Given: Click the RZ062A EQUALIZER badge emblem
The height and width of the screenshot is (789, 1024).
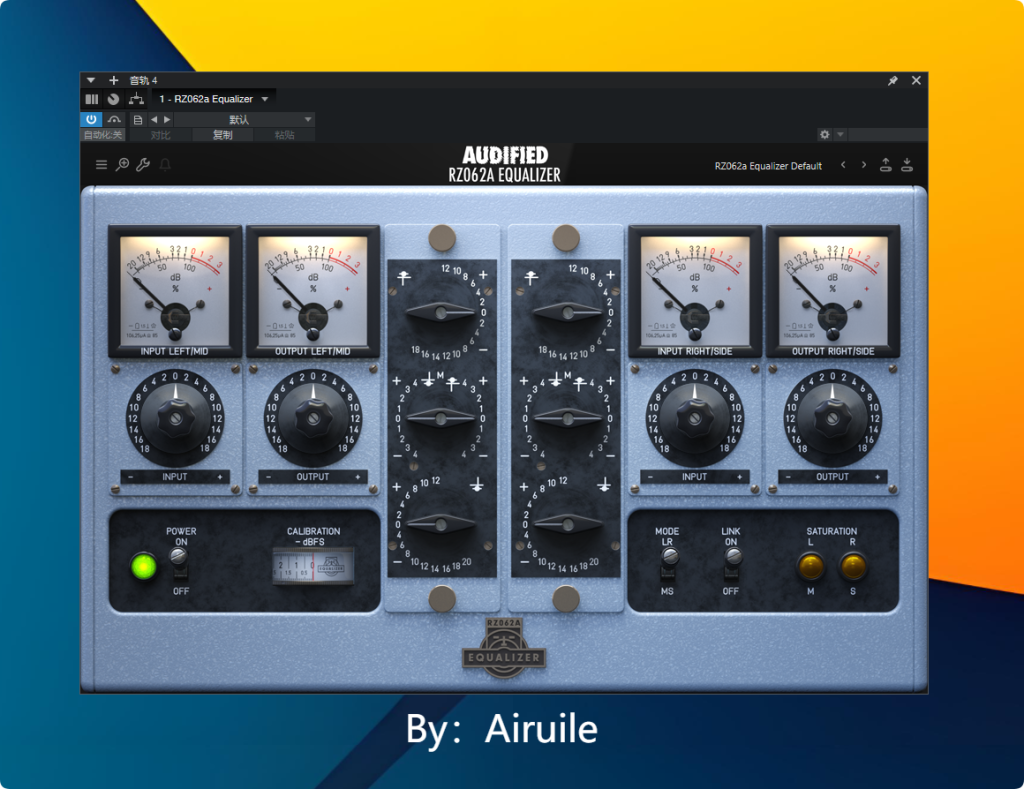Looking at the screenshot, I should point(504,648).
